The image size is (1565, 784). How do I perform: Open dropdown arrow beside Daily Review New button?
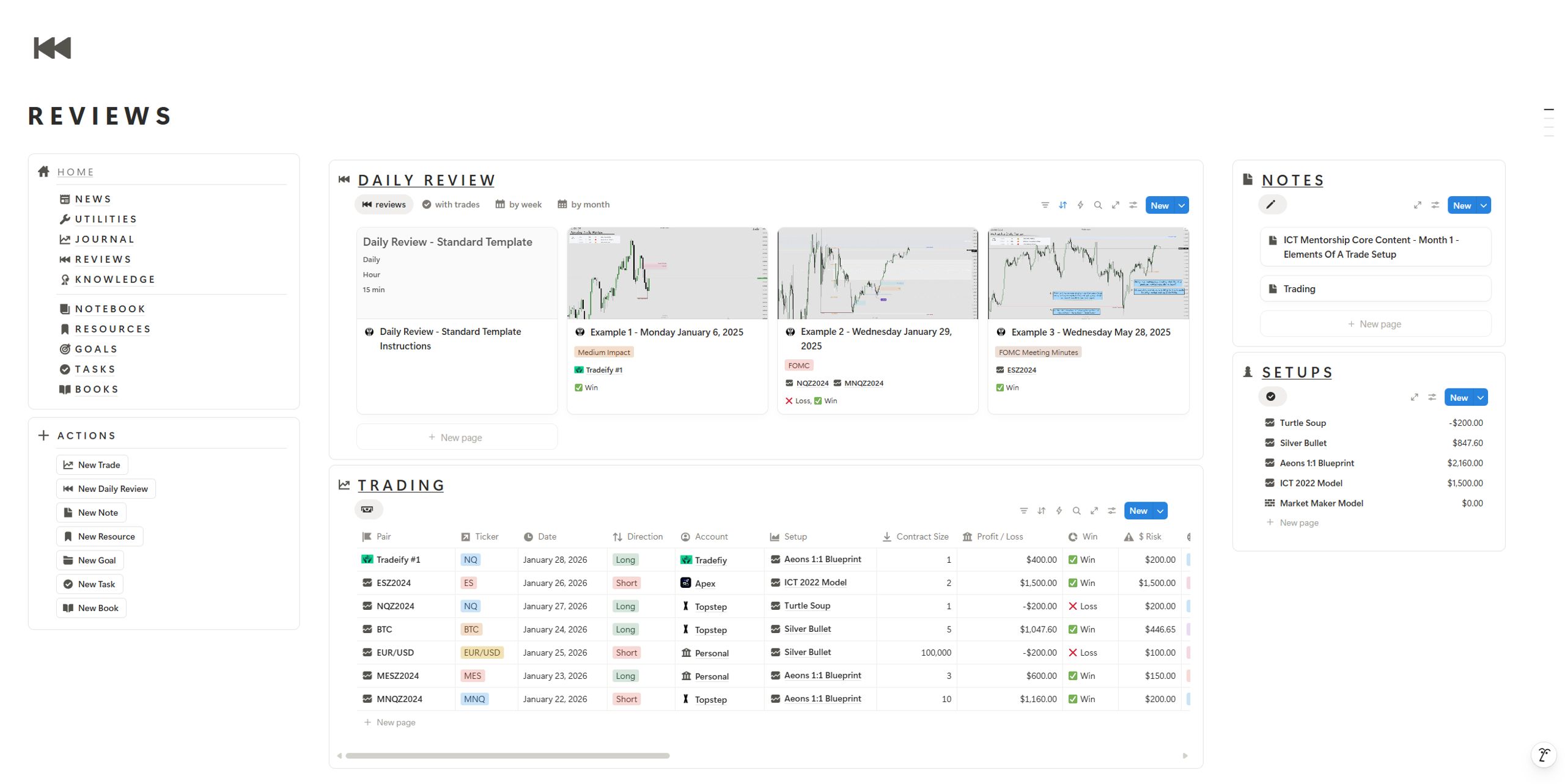point(1182,205)
